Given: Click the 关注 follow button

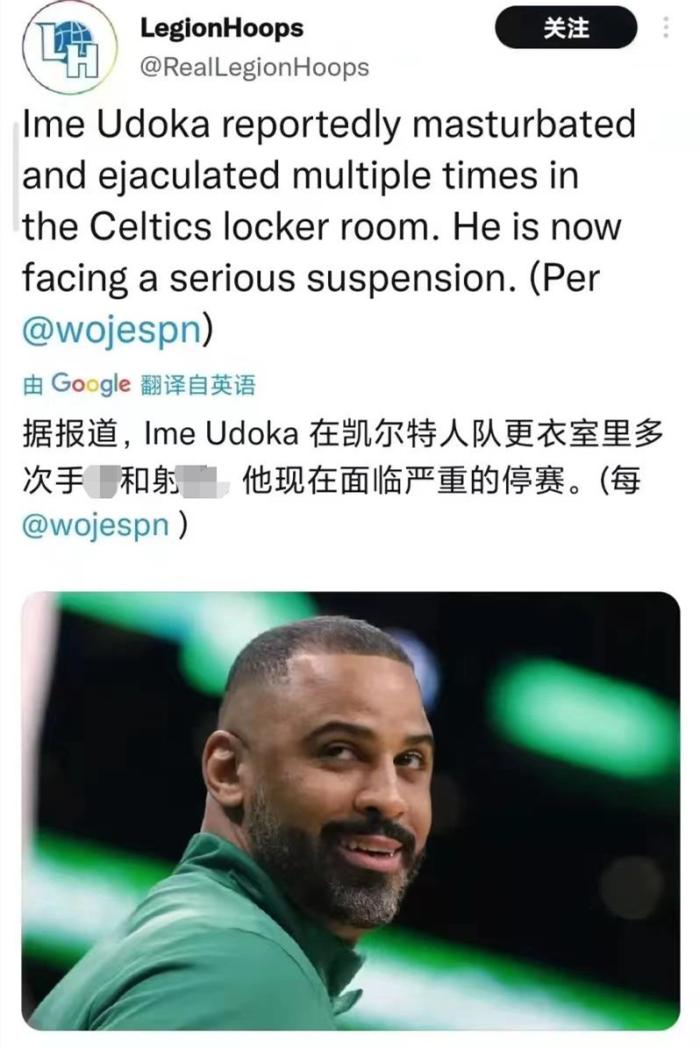Looking at the screenshot, I should click(566, 27).
